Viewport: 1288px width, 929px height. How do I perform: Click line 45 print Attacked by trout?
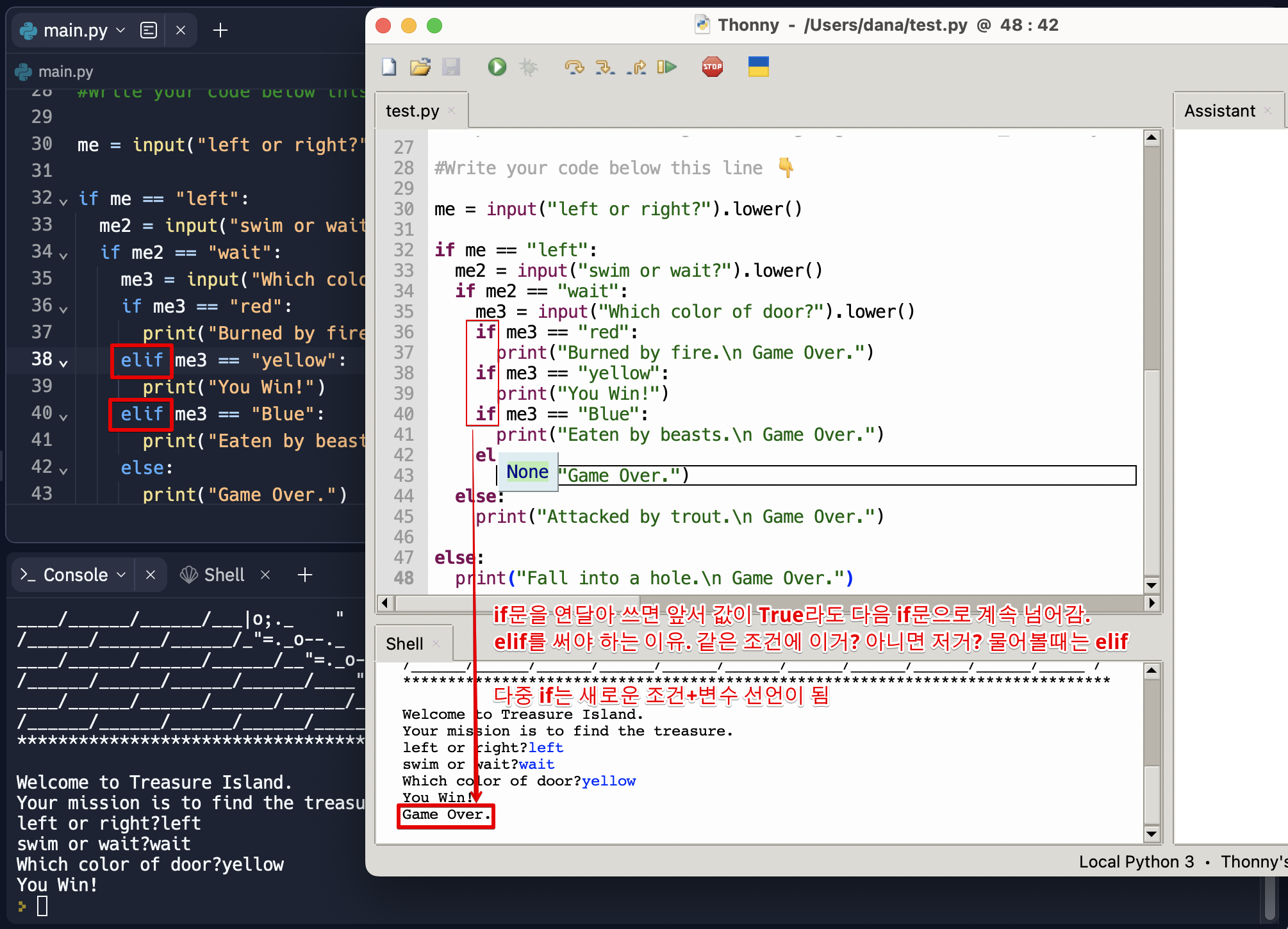coord(679,516)
